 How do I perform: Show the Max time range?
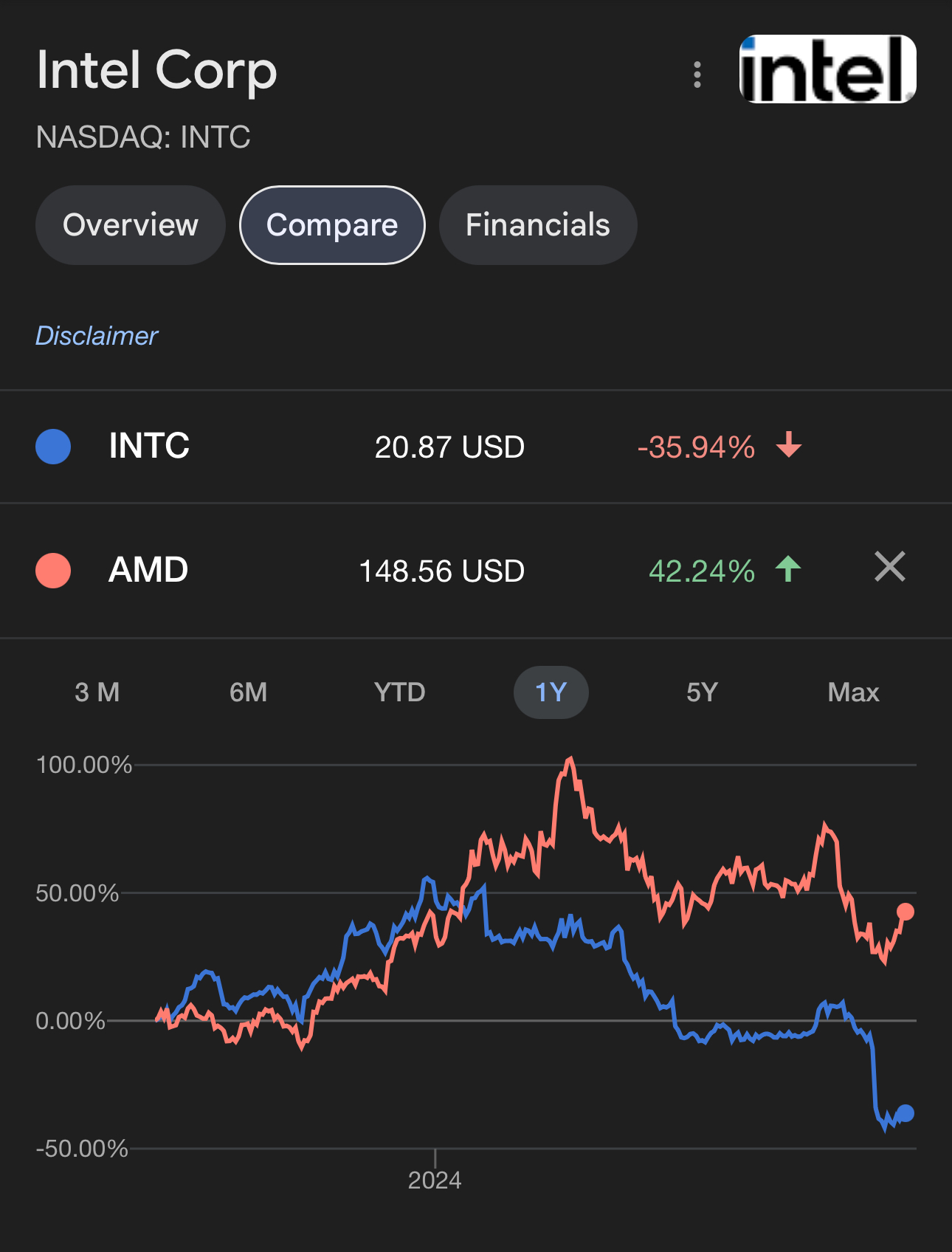[853, 692]
